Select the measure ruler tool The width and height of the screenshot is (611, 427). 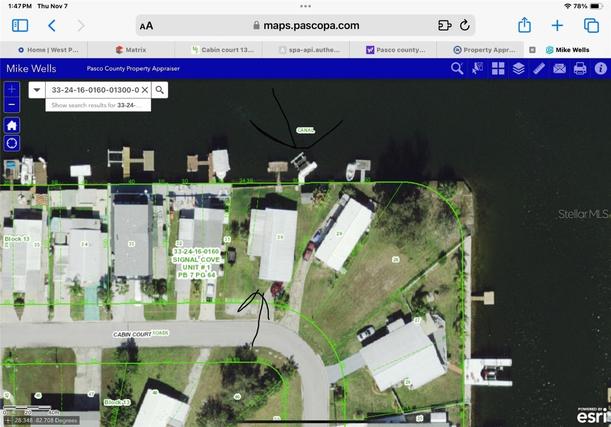coord(539,68)
